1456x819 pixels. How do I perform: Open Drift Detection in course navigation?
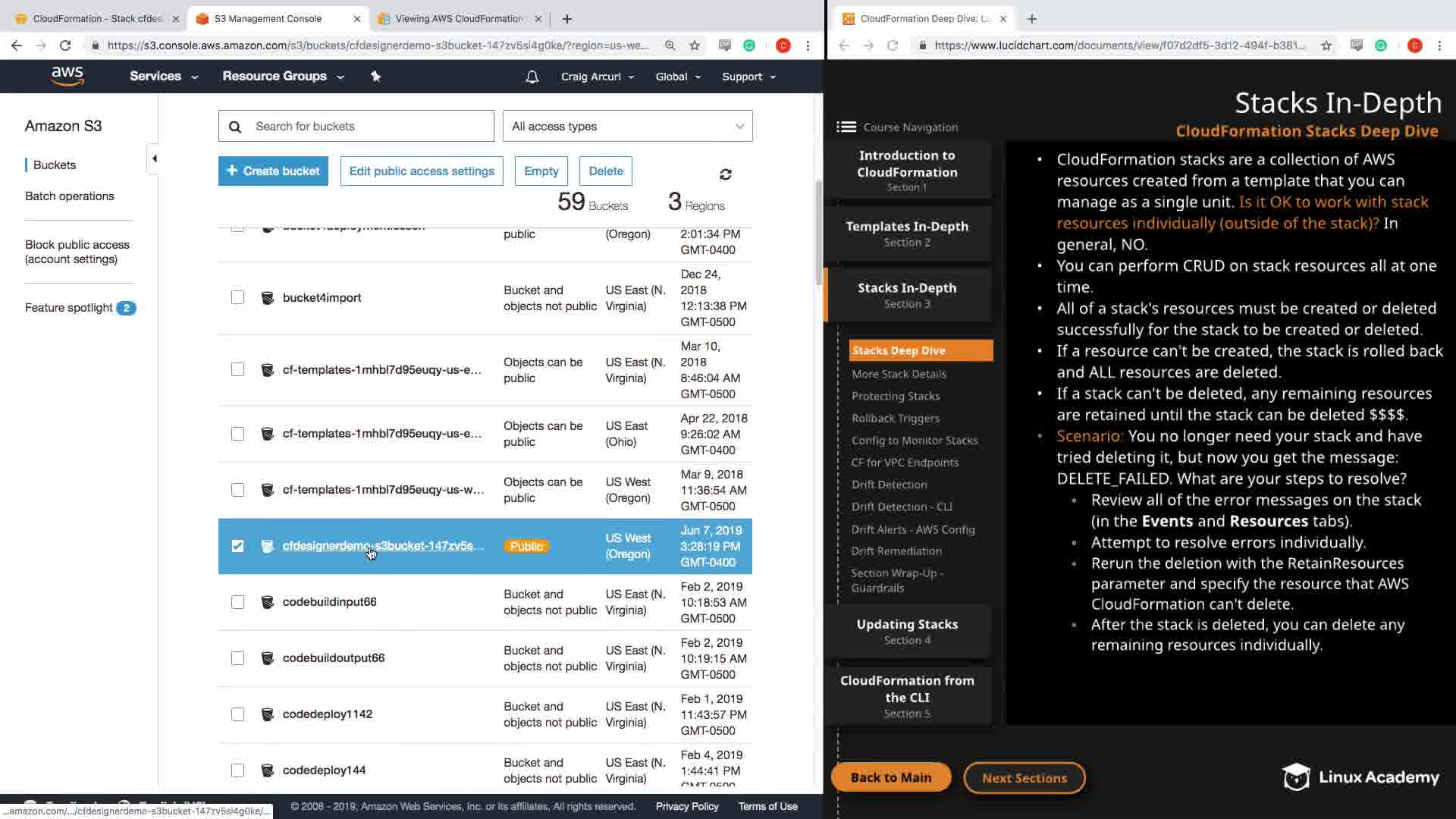(889, 485)
